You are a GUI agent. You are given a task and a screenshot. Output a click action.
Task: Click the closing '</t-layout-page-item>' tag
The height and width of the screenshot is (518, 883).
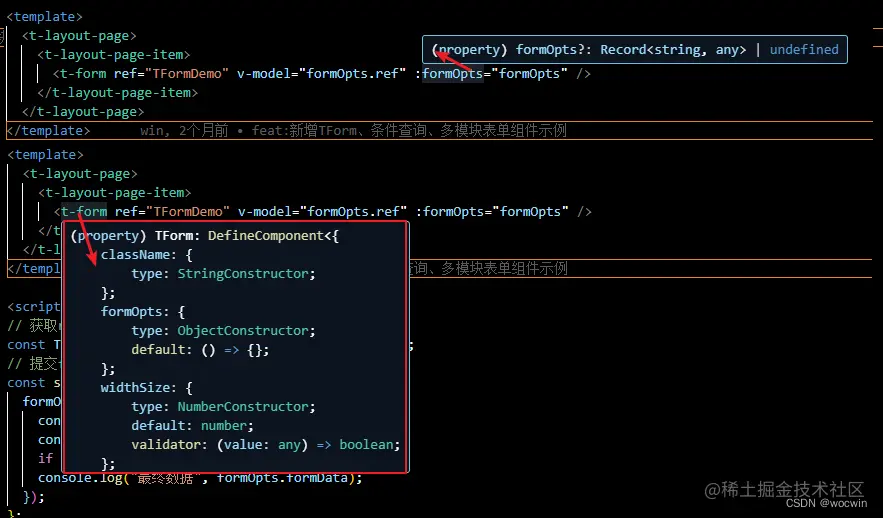(118, 92)
